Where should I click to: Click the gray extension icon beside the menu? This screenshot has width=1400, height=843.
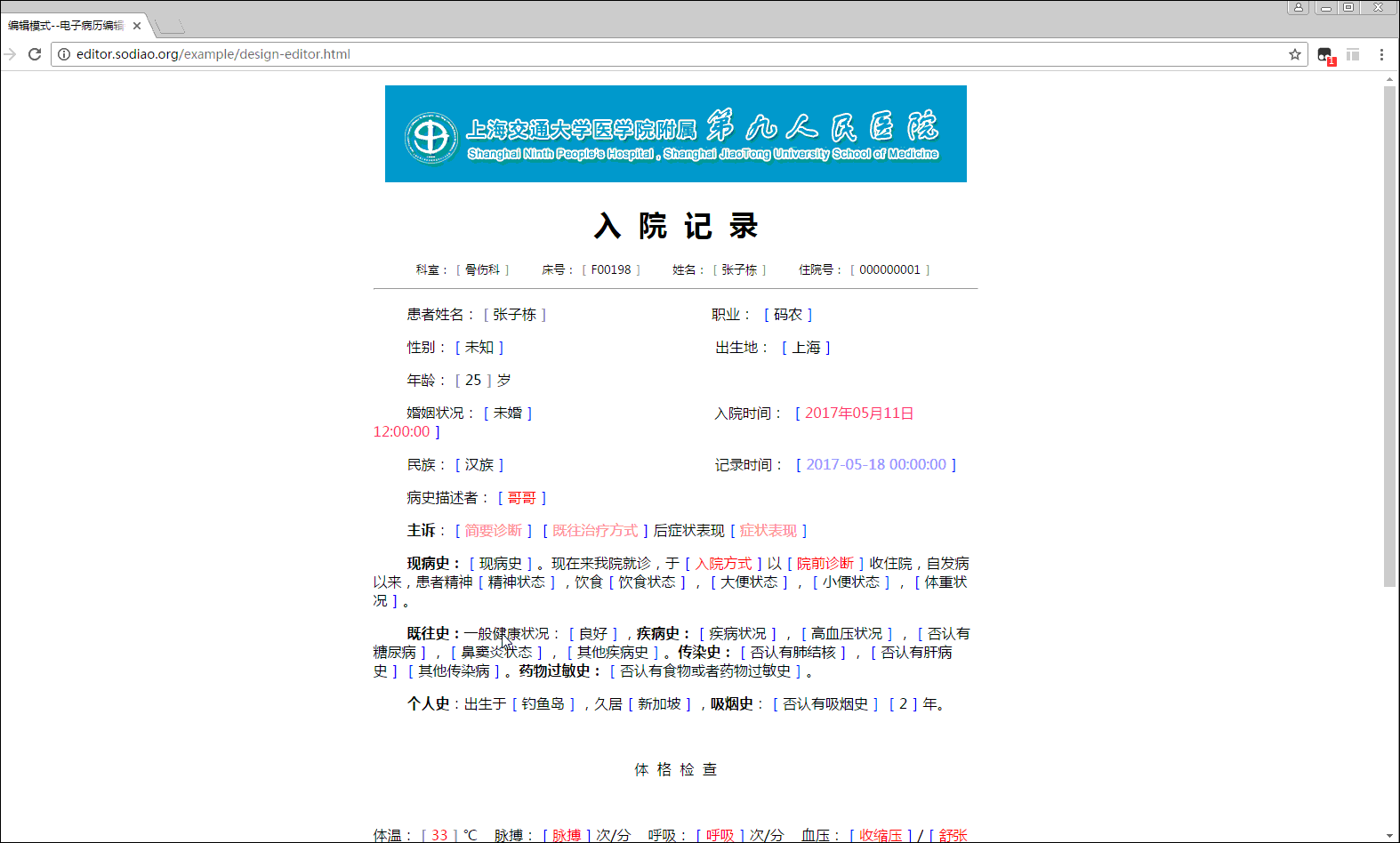click(1353, 54)
